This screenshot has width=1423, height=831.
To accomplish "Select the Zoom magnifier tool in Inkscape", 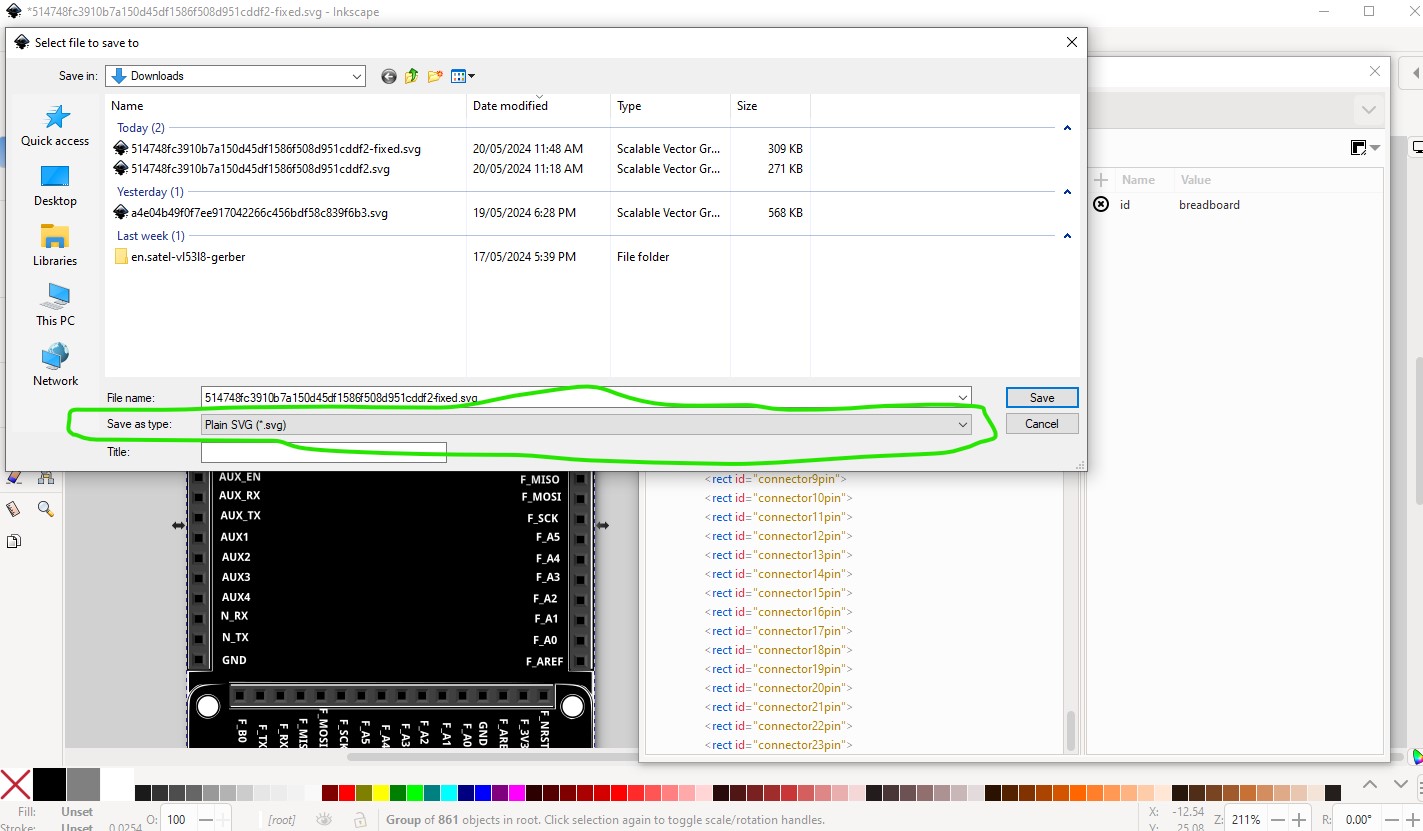I will tap(45, 509).
